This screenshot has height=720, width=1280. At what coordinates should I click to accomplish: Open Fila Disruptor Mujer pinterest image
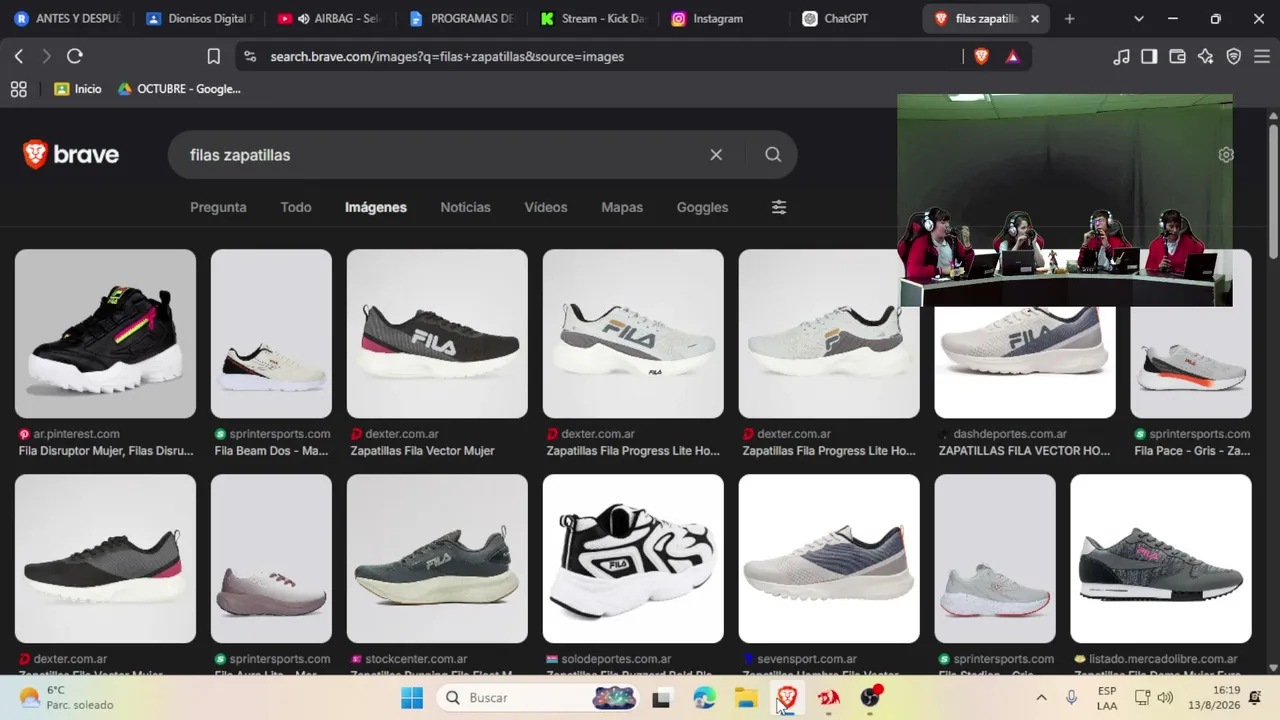click(x=105, y=333)
